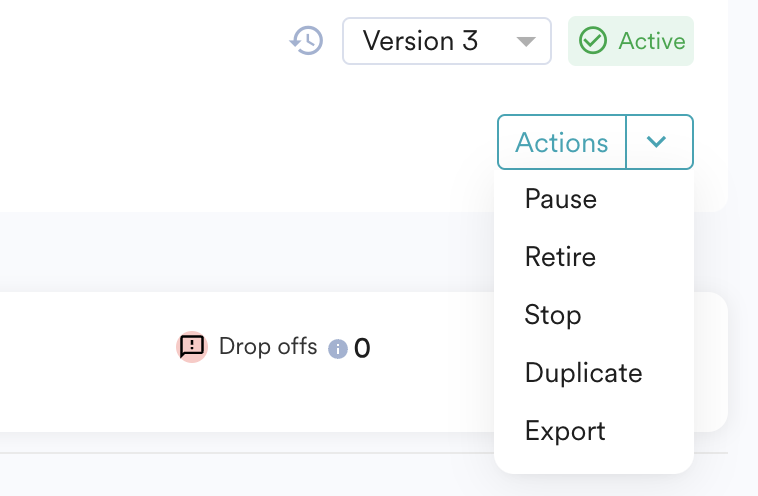758x496 pixels.
Task: Click the Drop offs message alert icon
Action: 192,347
